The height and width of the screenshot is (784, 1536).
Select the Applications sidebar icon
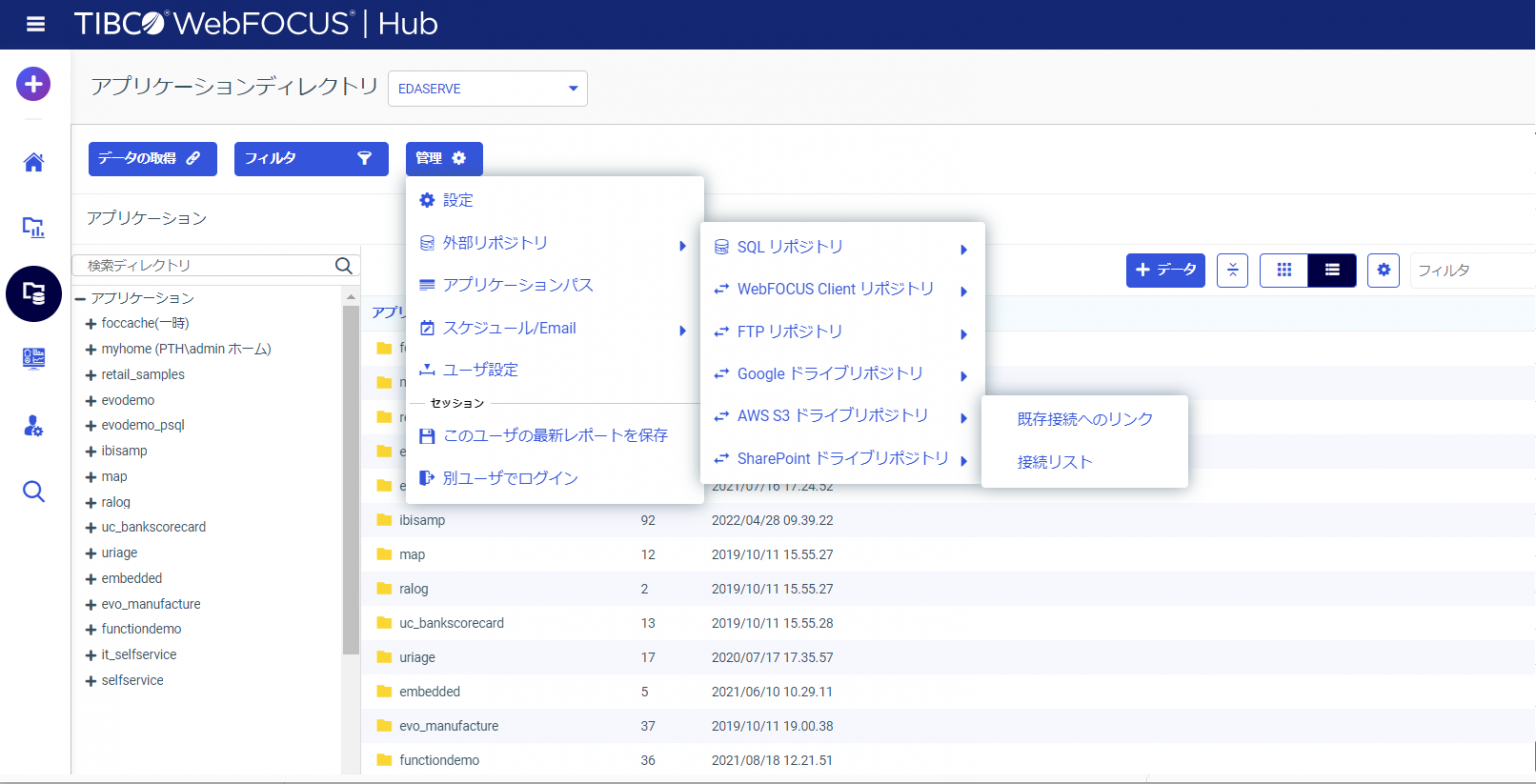pos(33,293)
